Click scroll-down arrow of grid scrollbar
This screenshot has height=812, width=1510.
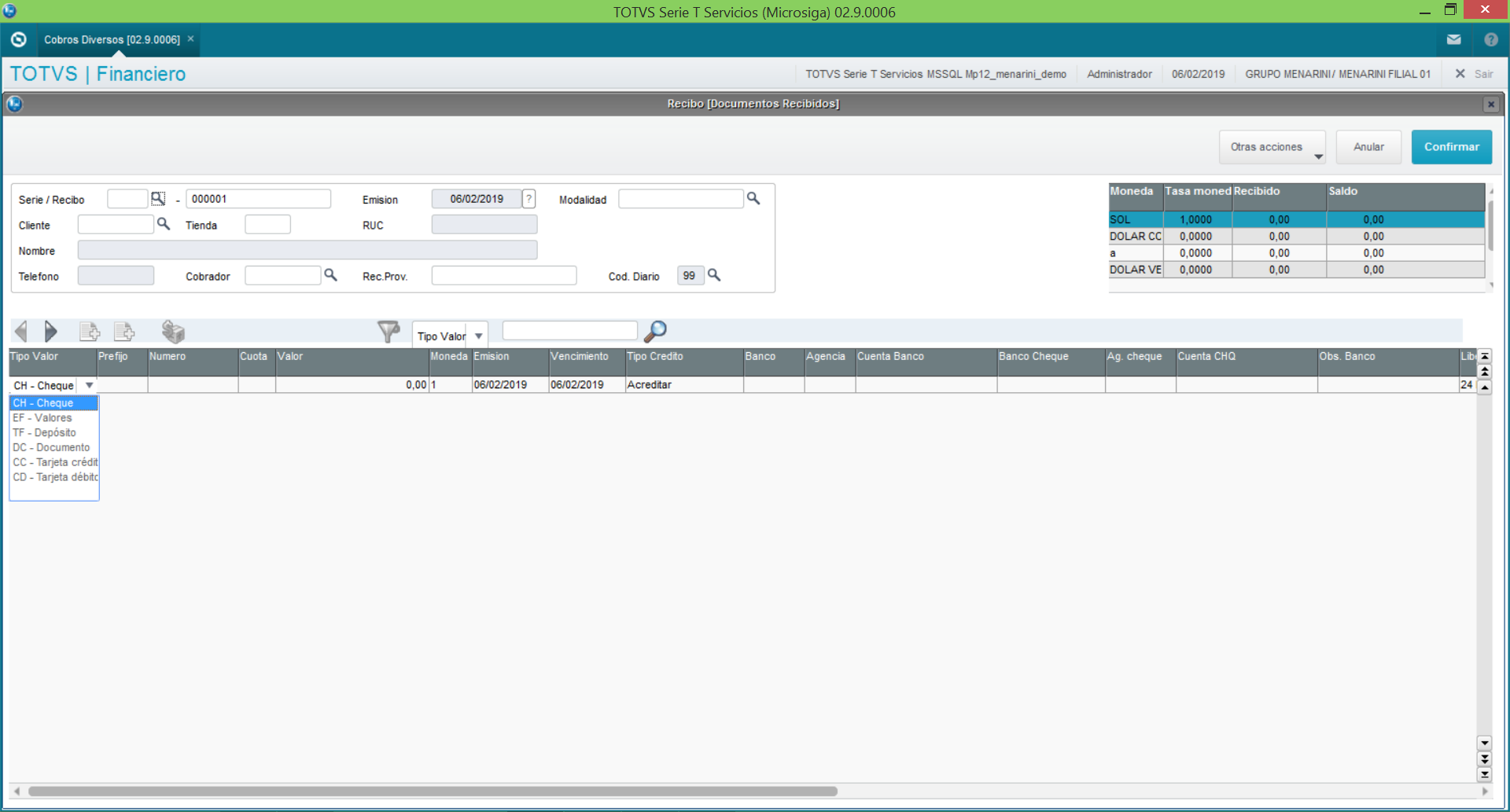point(1484,743)
